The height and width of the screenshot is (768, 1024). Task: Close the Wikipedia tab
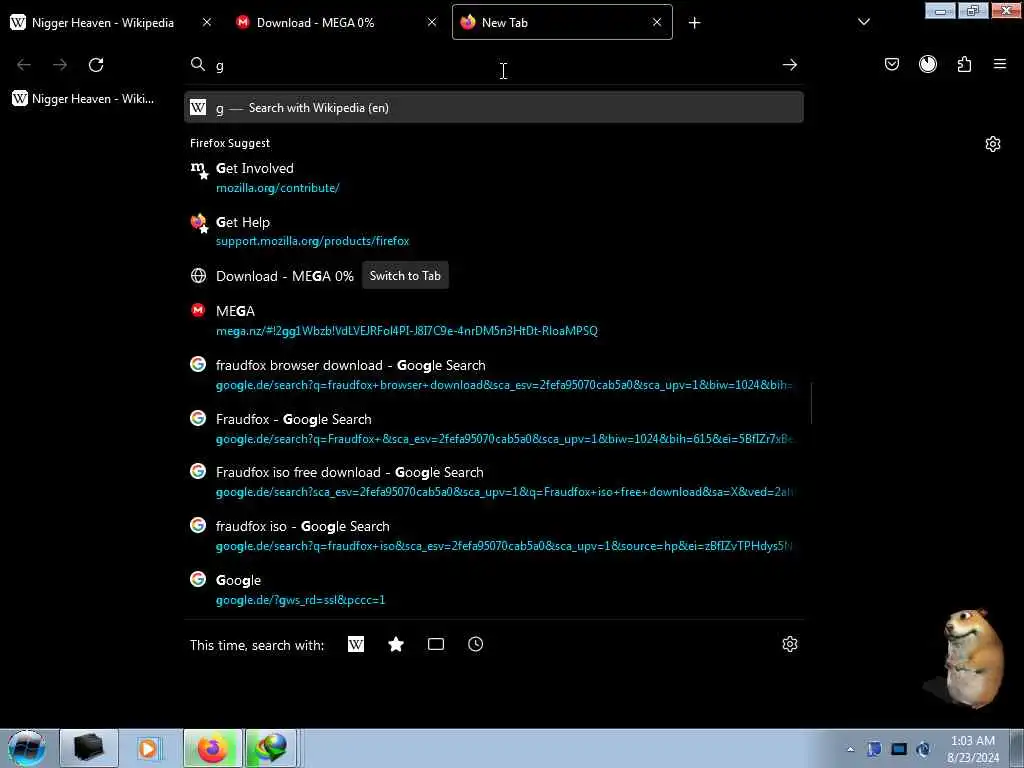pos(206,22)
